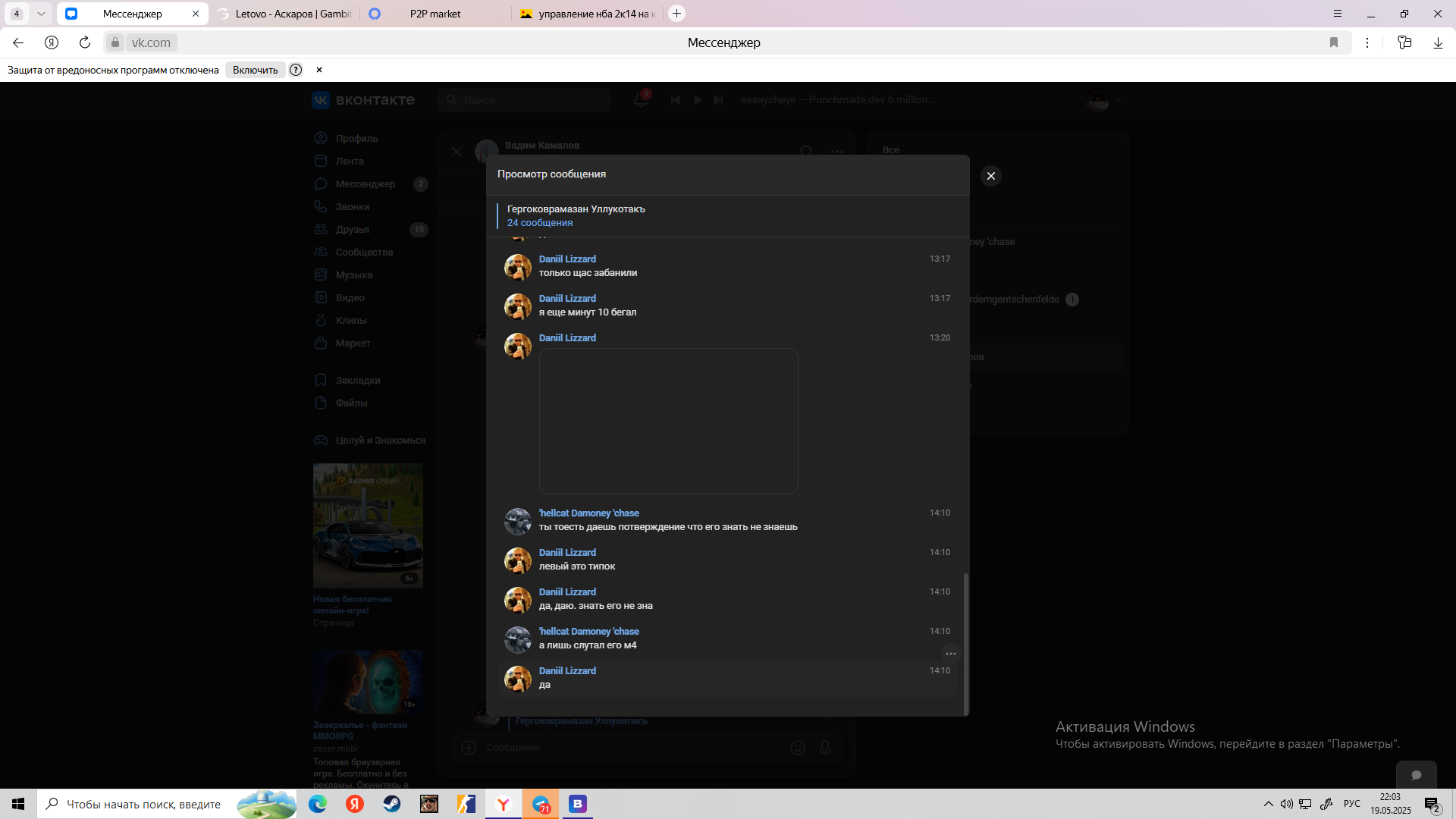Screen dimensions: 1456x819
Task: Open the 24 сообщения link
Action: pyautogui.click(x=539, y=223)
